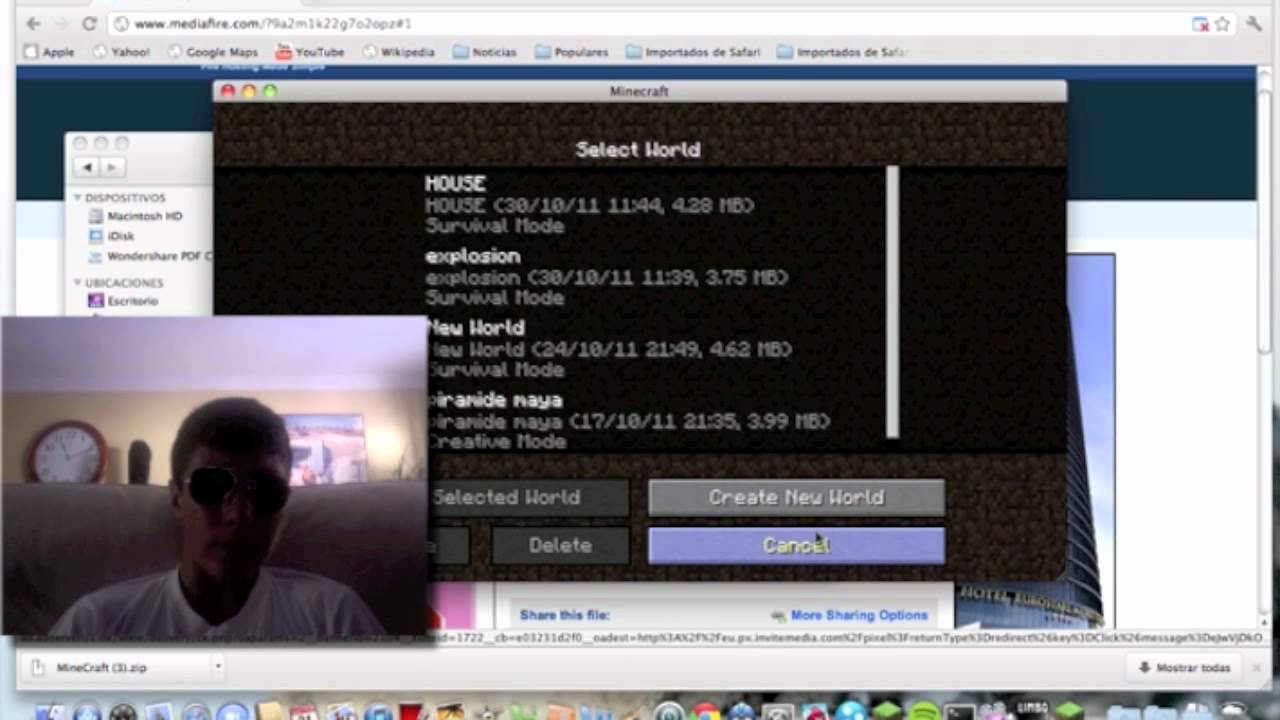1280x720 pixels.
Task: Click the world list scrollbar
Action: click(x=892, y=302)
